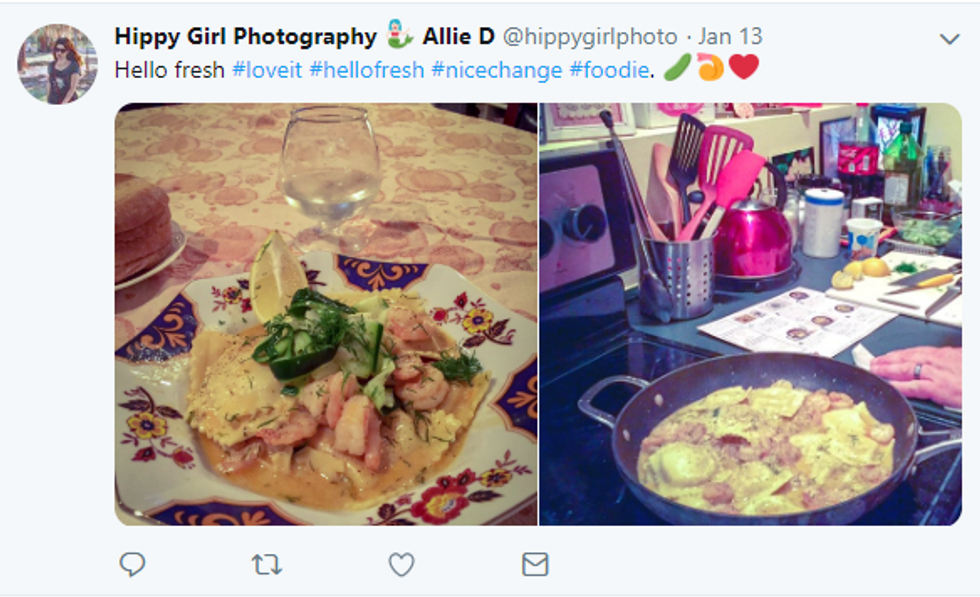This screenshot has width=980, height=597.
Task: Send tweet via direct message envelope
Action: tap(535, 564)
